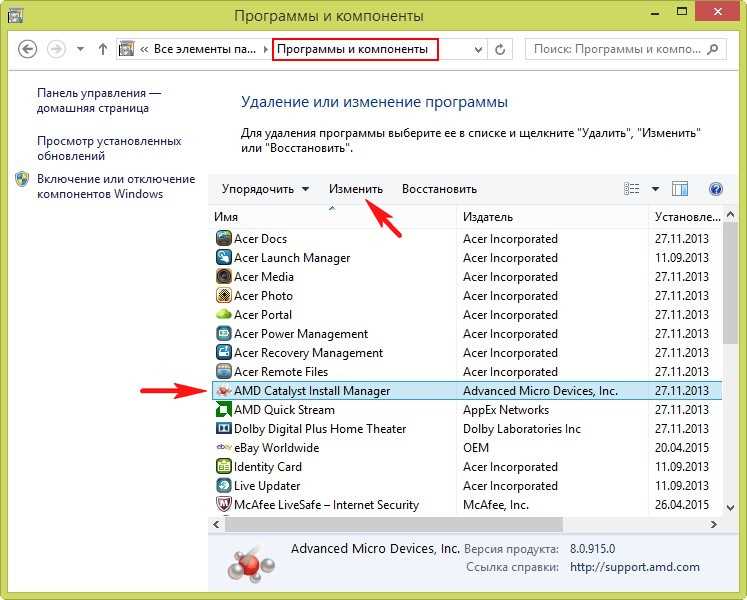The width and height of the screenshot is (747, 600).
Task: Click 'Все элементы па...' breadcrumb
Action: coord(204,49)
